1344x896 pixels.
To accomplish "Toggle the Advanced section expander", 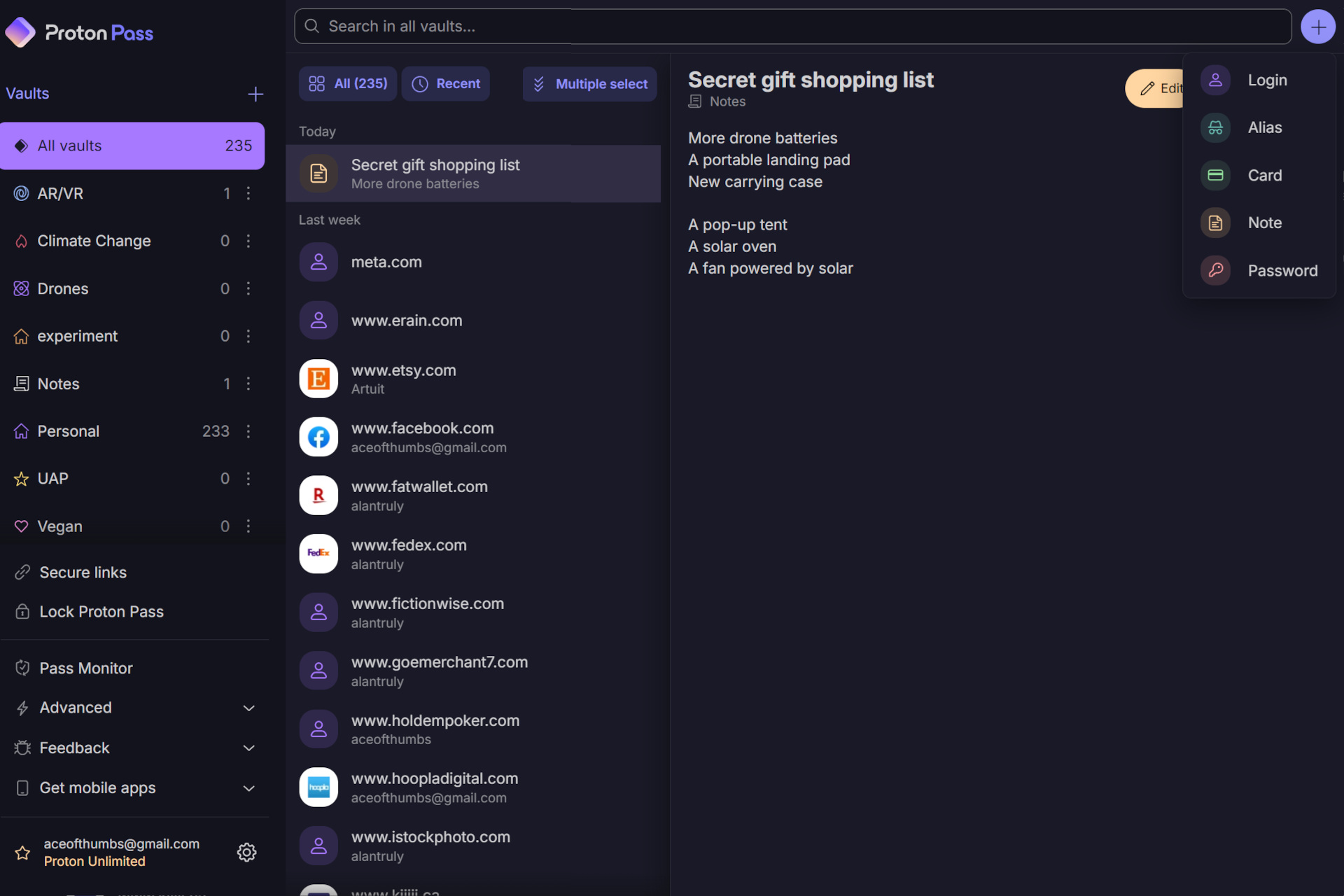I will (x=248, y=707).
